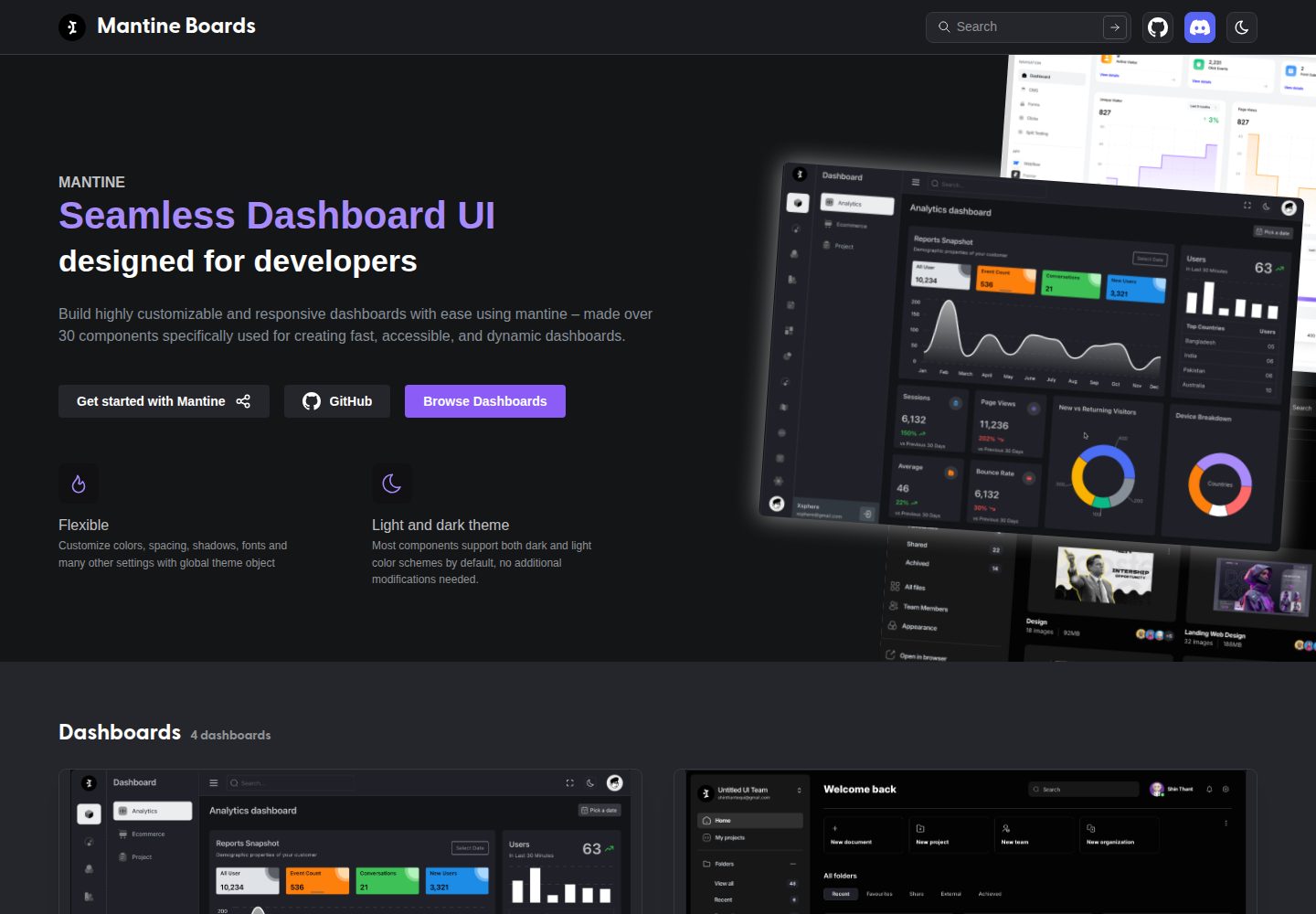Click the "Light and dark theme" feature title
The height and width of the screenshot is (914, 1316).
[x=440, y=525]
